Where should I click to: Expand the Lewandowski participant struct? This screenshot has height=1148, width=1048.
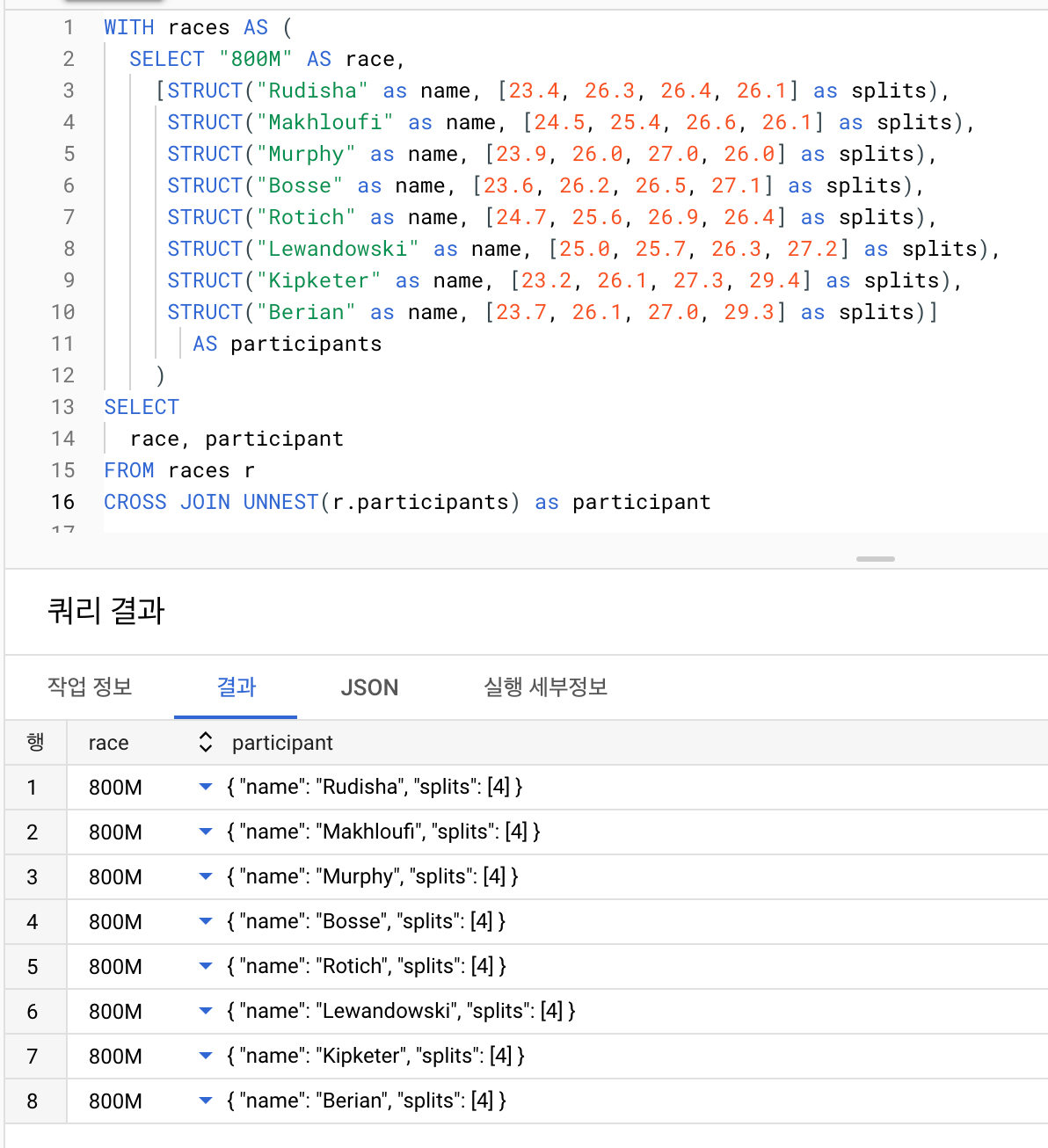[206, 1011]
